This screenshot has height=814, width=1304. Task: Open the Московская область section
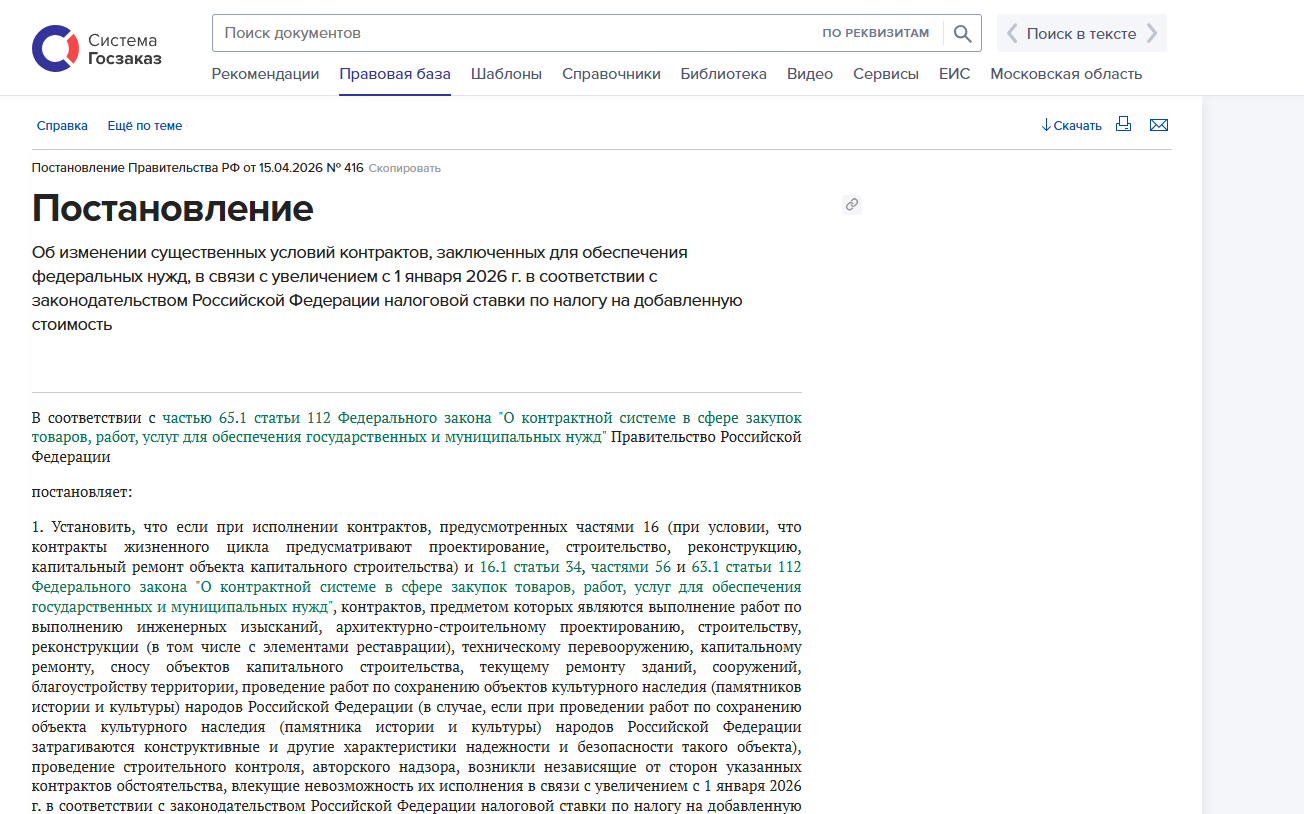point(1066,74)
